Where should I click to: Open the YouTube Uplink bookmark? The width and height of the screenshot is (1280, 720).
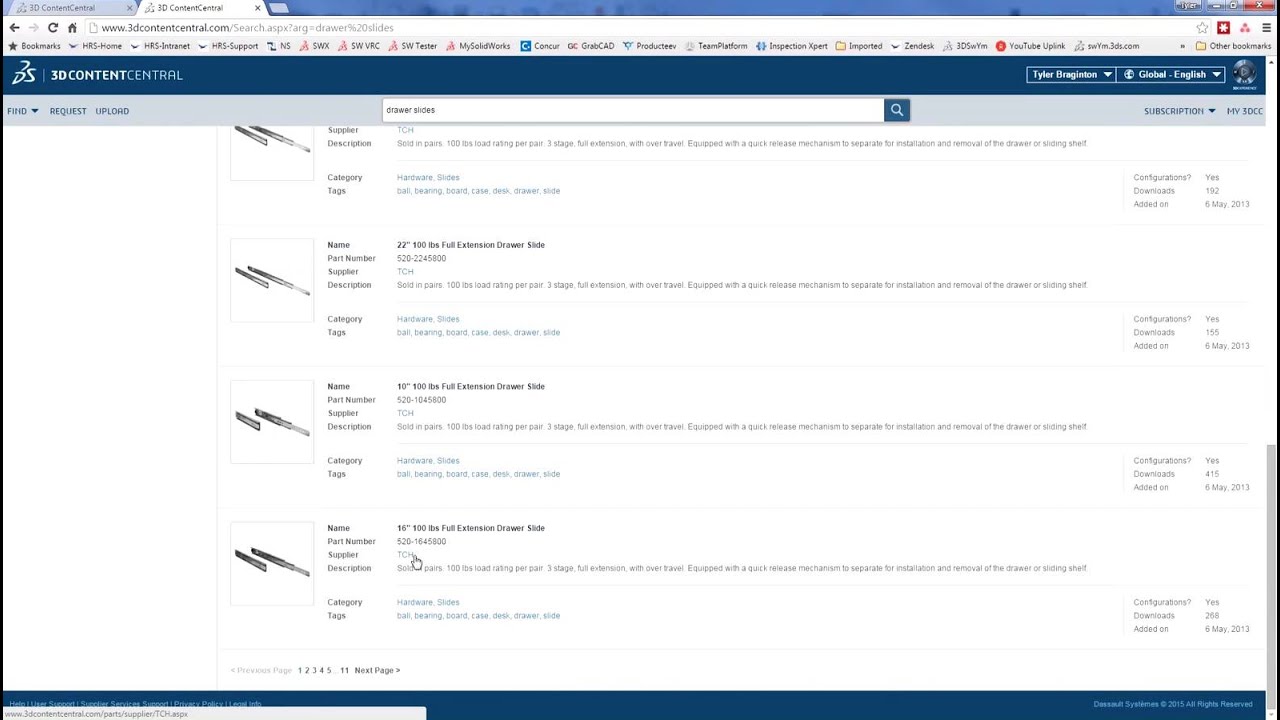point(1030,46)
